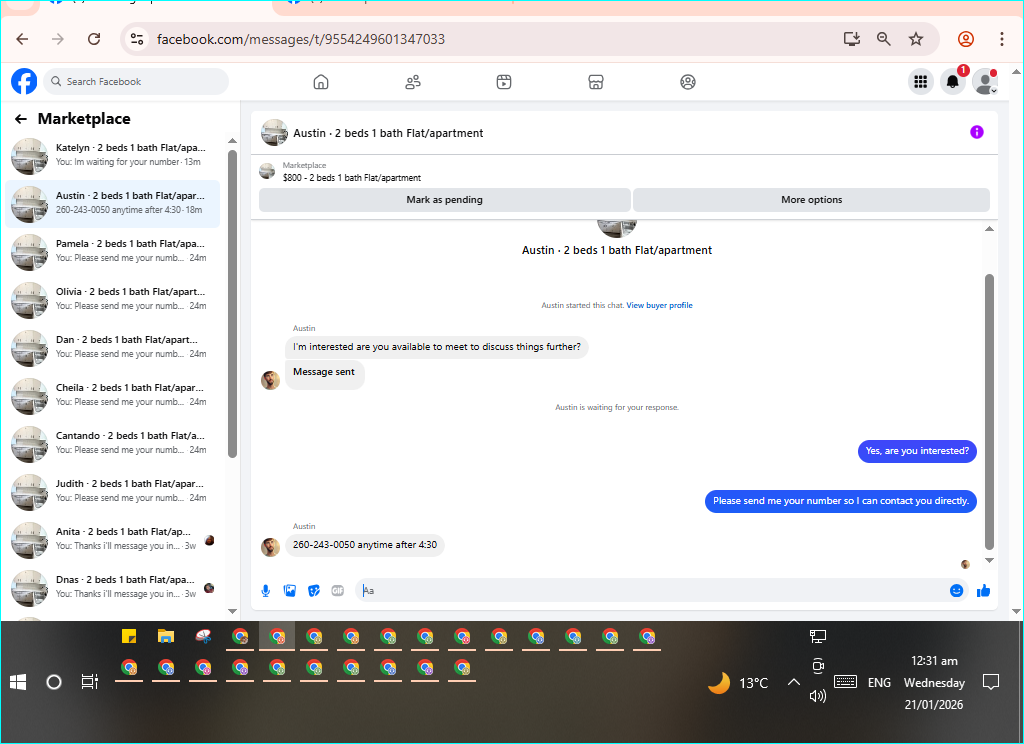Choose a GIF icon
The height and width of the screenshot is (744, 1024).
coord(338,591)
